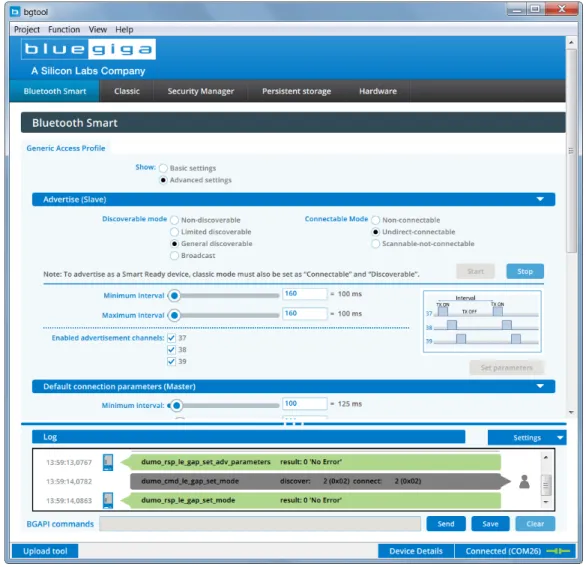
Task: Click the Start advertising button
Action: click(x=475, y=271)
